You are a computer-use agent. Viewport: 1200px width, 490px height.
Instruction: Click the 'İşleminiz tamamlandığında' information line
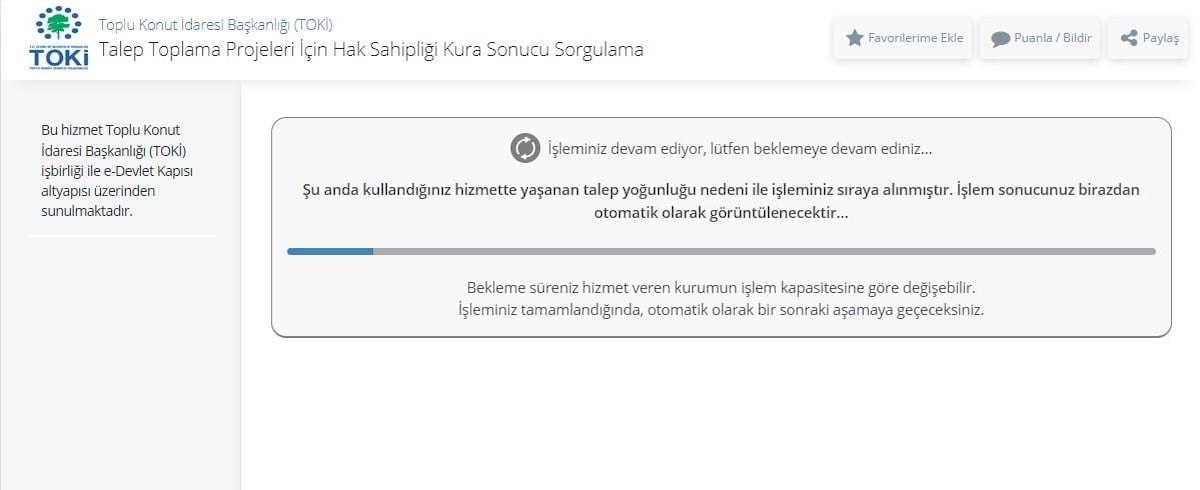[x=720, y=309]
